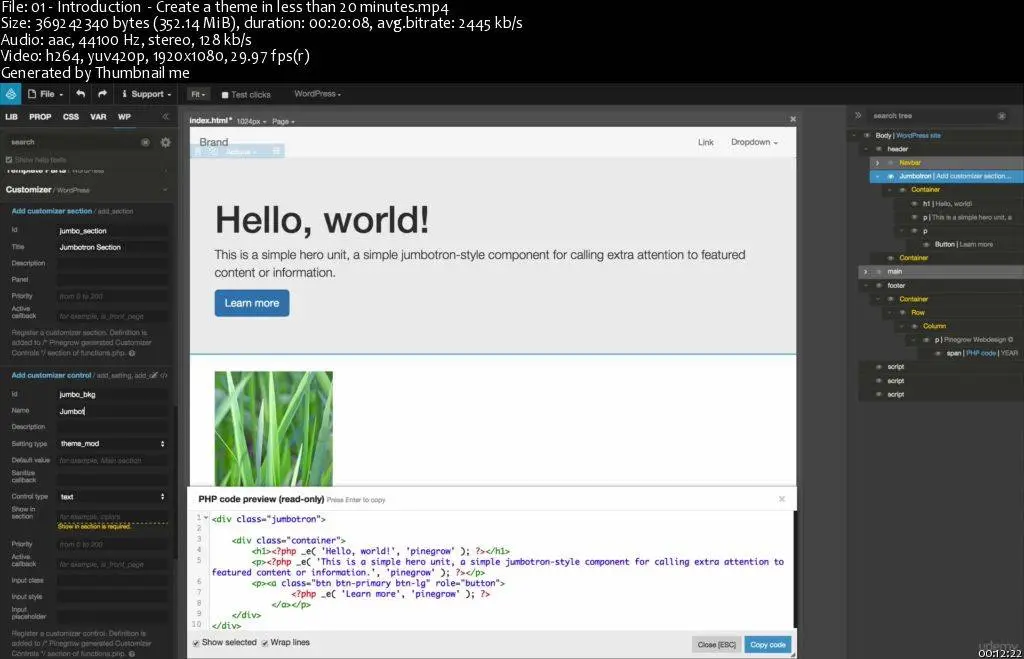Switch to the PROP tab
Screen dimensions: 1024x659
[40, 117]
